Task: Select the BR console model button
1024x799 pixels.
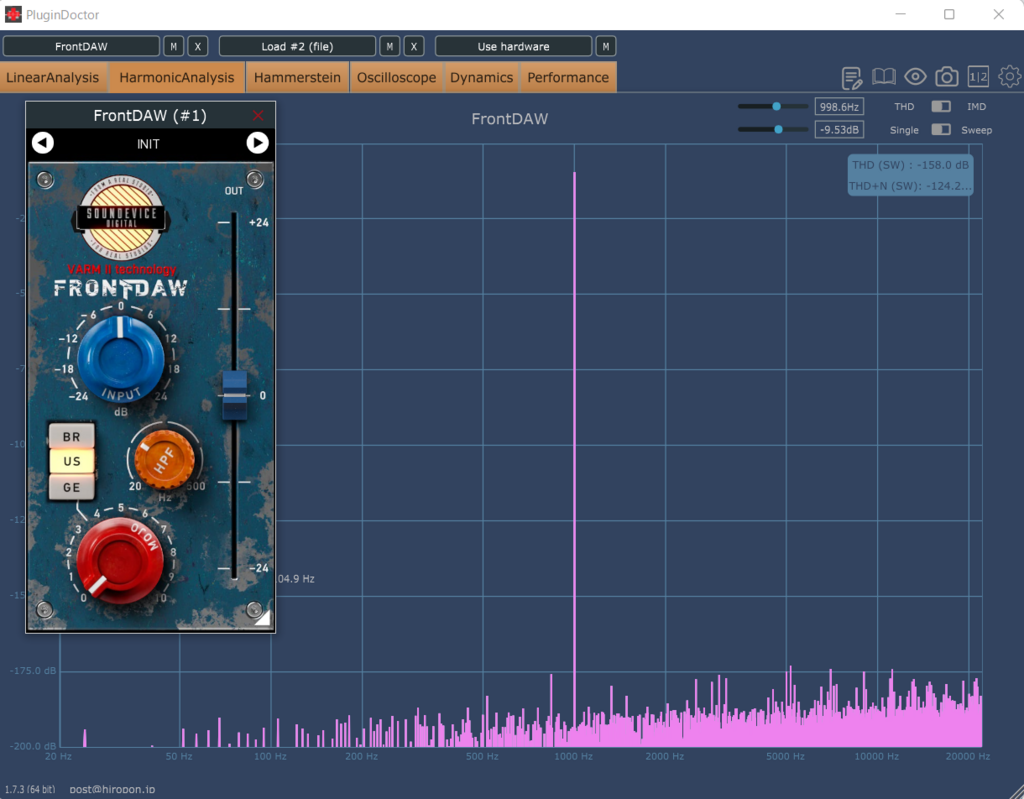Action: [x=72, y=436]
